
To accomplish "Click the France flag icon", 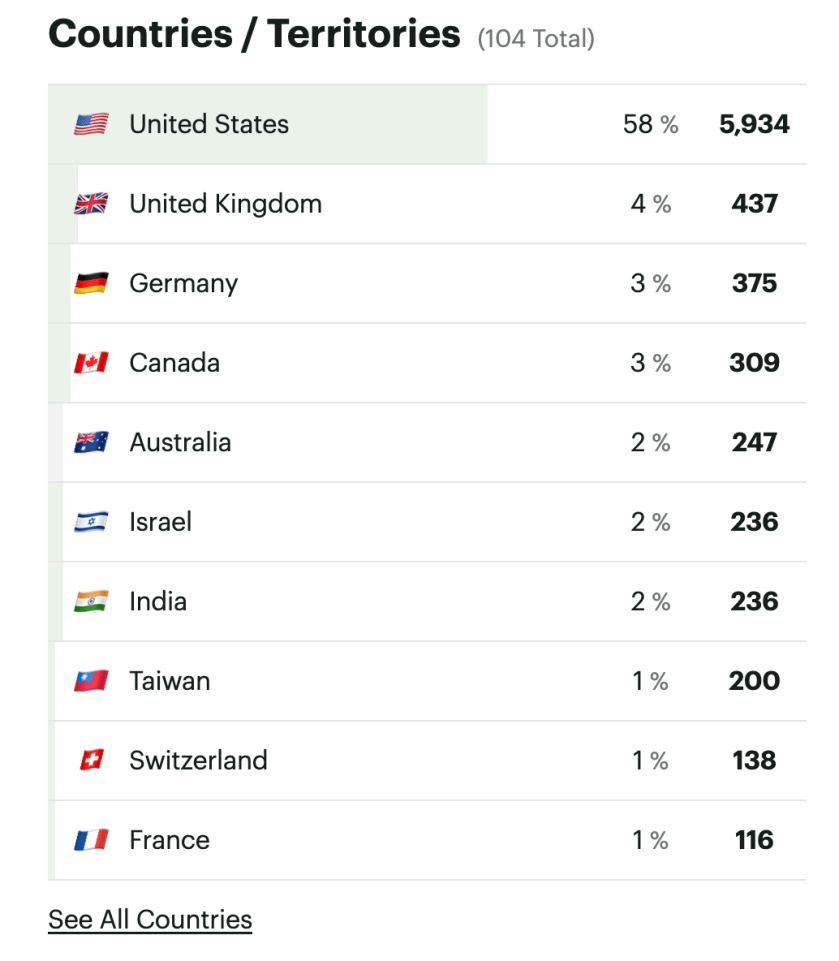I will point(91,840).
